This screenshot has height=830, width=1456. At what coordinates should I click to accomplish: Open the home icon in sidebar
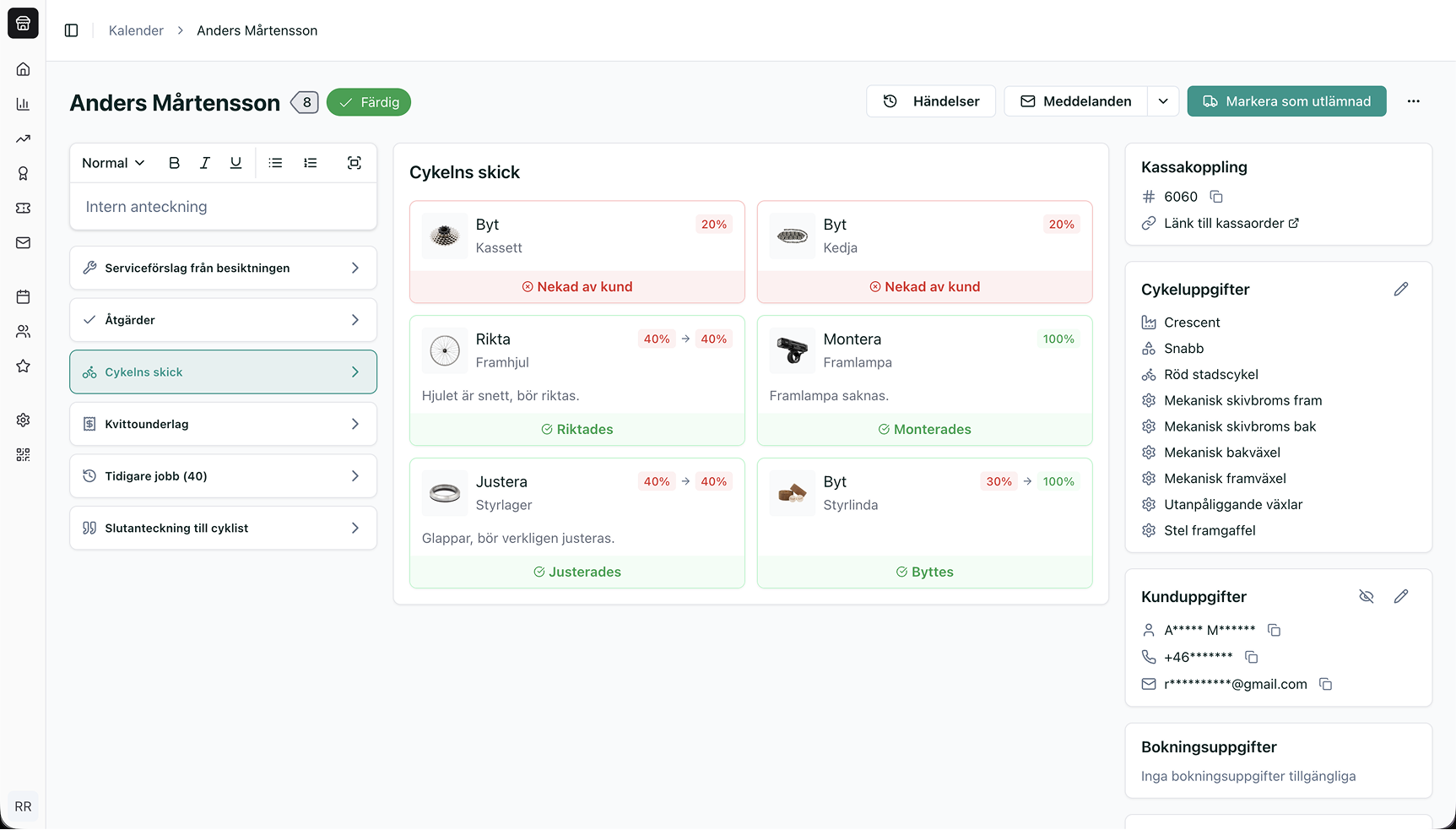(23, 69)
